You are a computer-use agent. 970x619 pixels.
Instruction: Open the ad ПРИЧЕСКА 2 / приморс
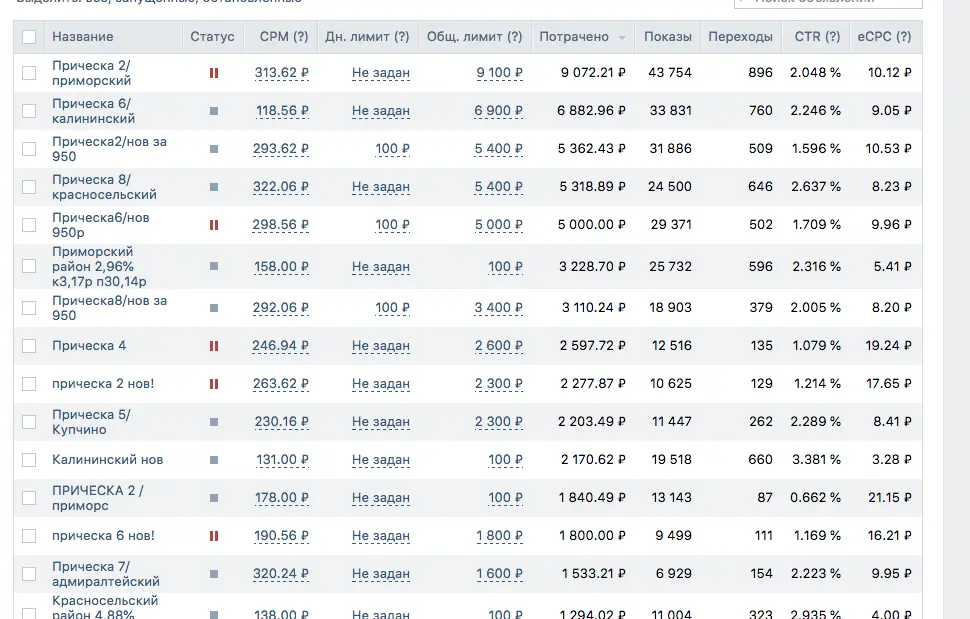[x=98, y=498]
